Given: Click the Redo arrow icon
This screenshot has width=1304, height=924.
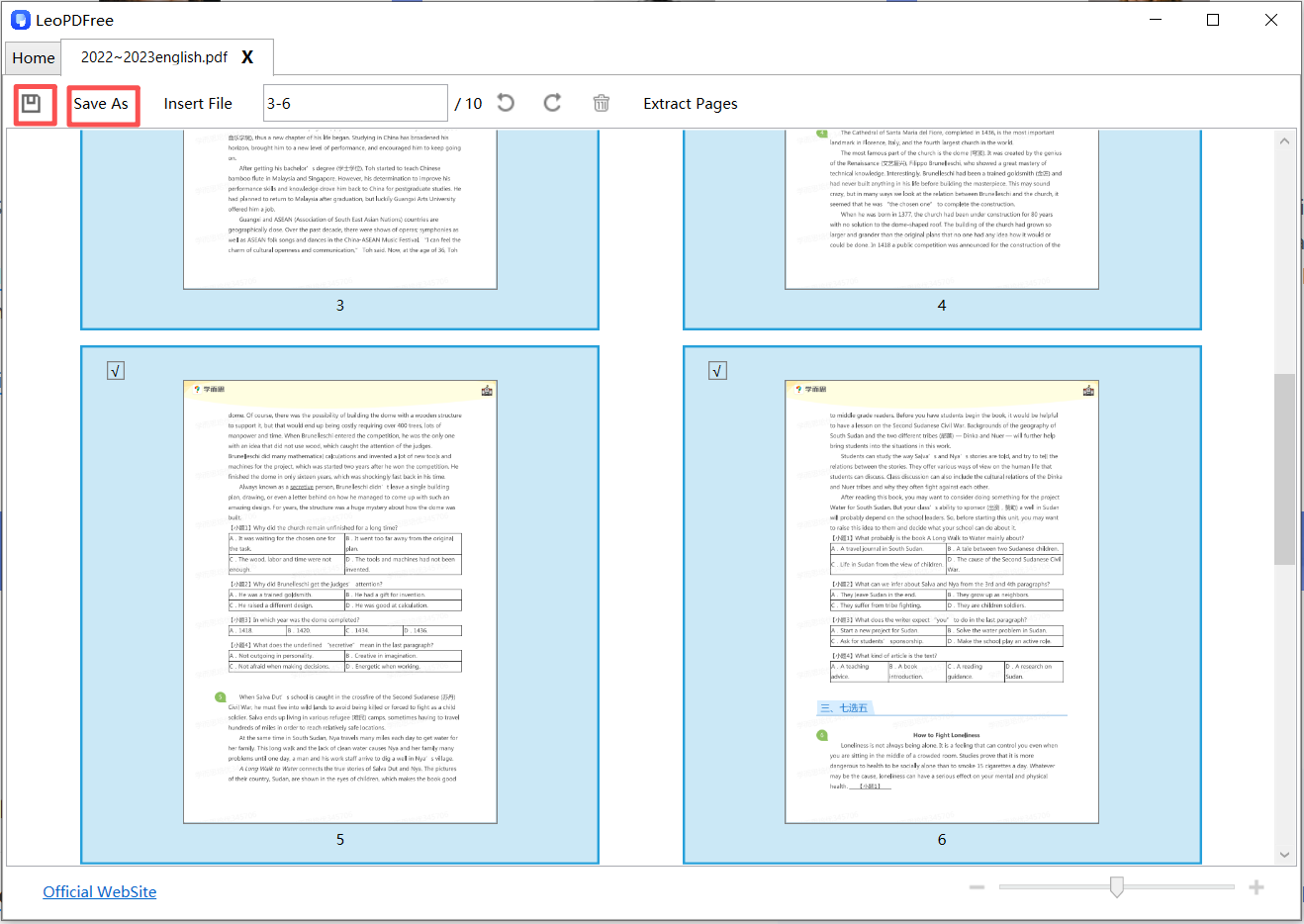Looking at the screenshot, I should pos(552,103).
